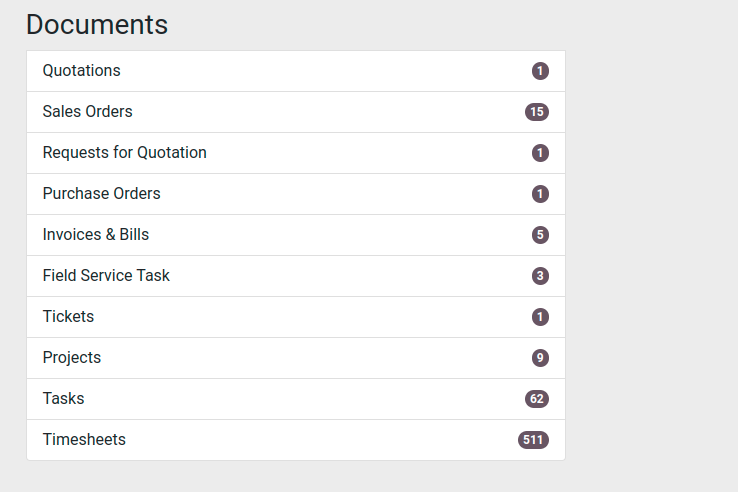The image size is (738, 492).
Task: Click the Quotations count badge showing 1
Action: pos(540,71)
